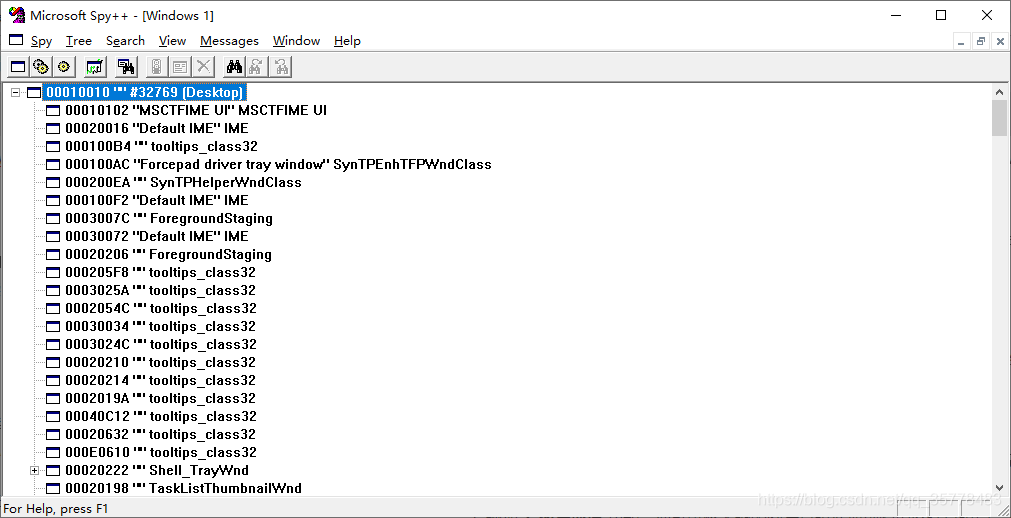The height and width of the screenshot is (518, 1011).
Task: Open the Messages menu
Action: coord(229,41)
